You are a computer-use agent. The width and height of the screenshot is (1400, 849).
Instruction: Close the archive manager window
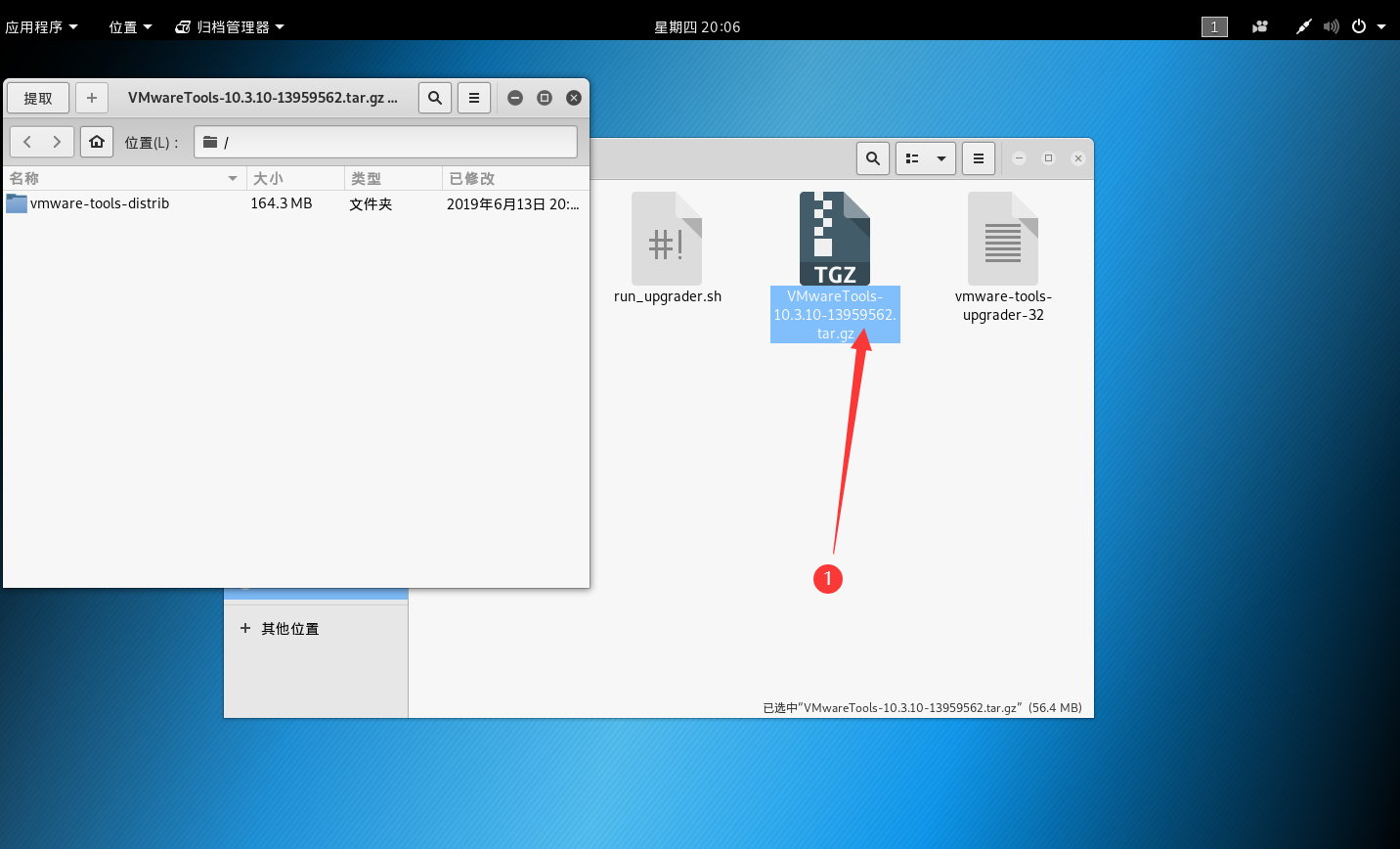[574, 98]
